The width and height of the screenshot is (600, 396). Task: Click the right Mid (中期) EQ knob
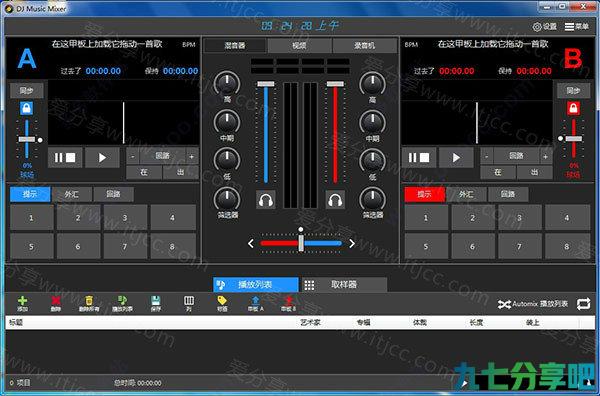[x=372, y=122]
